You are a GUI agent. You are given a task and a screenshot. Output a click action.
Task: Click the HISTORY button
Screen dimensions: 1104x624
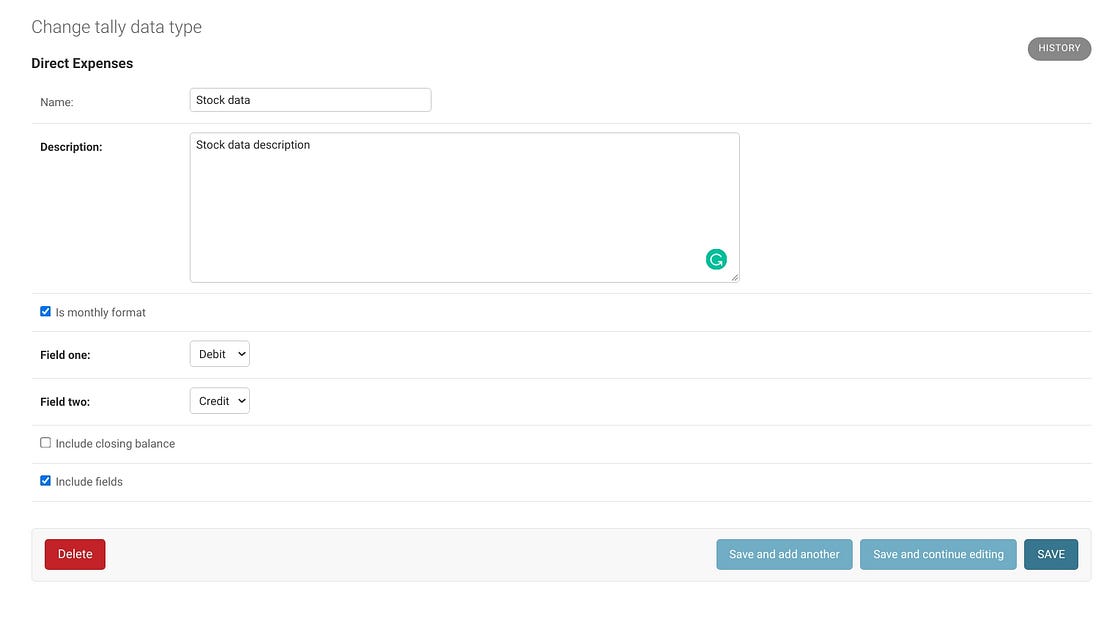[x=1059, y=48]
